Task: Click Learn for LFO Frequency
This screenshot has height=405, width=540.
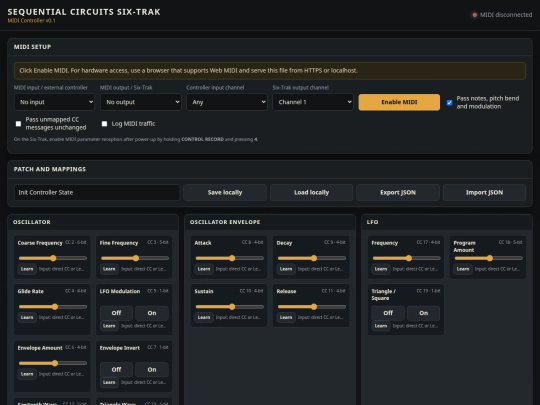Action: coord(381,269)
